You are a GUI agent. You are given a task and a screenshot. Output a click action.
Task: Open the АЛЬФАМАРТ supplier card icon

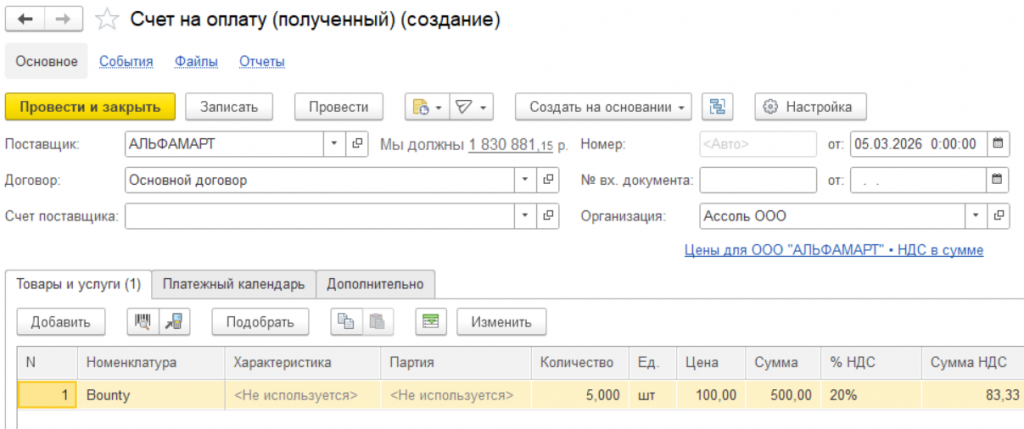(x=356, y=144)
